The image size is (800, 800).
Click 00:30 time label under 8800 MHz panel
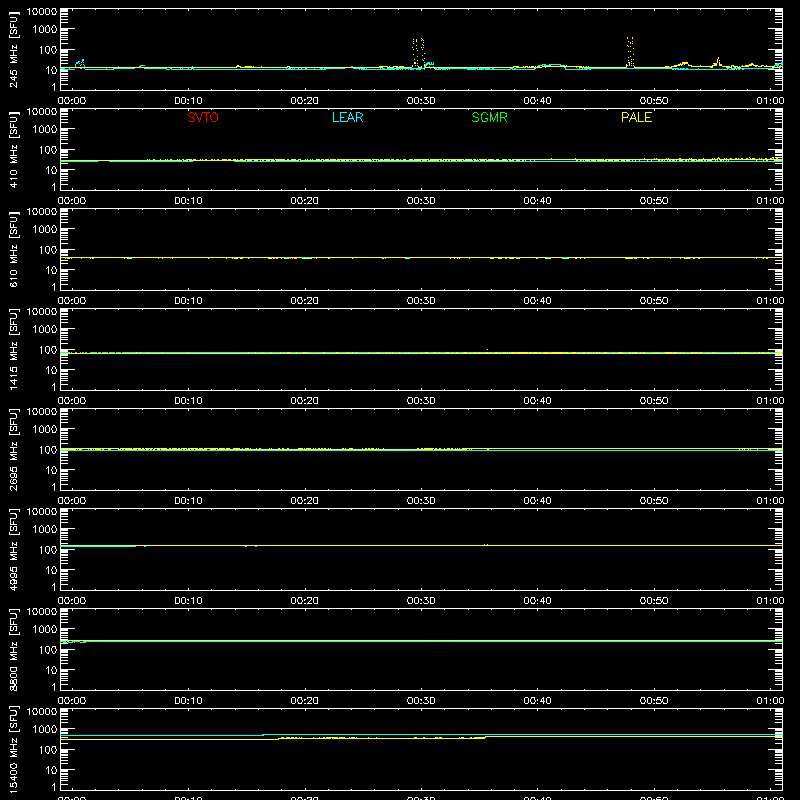coord(421,701)
